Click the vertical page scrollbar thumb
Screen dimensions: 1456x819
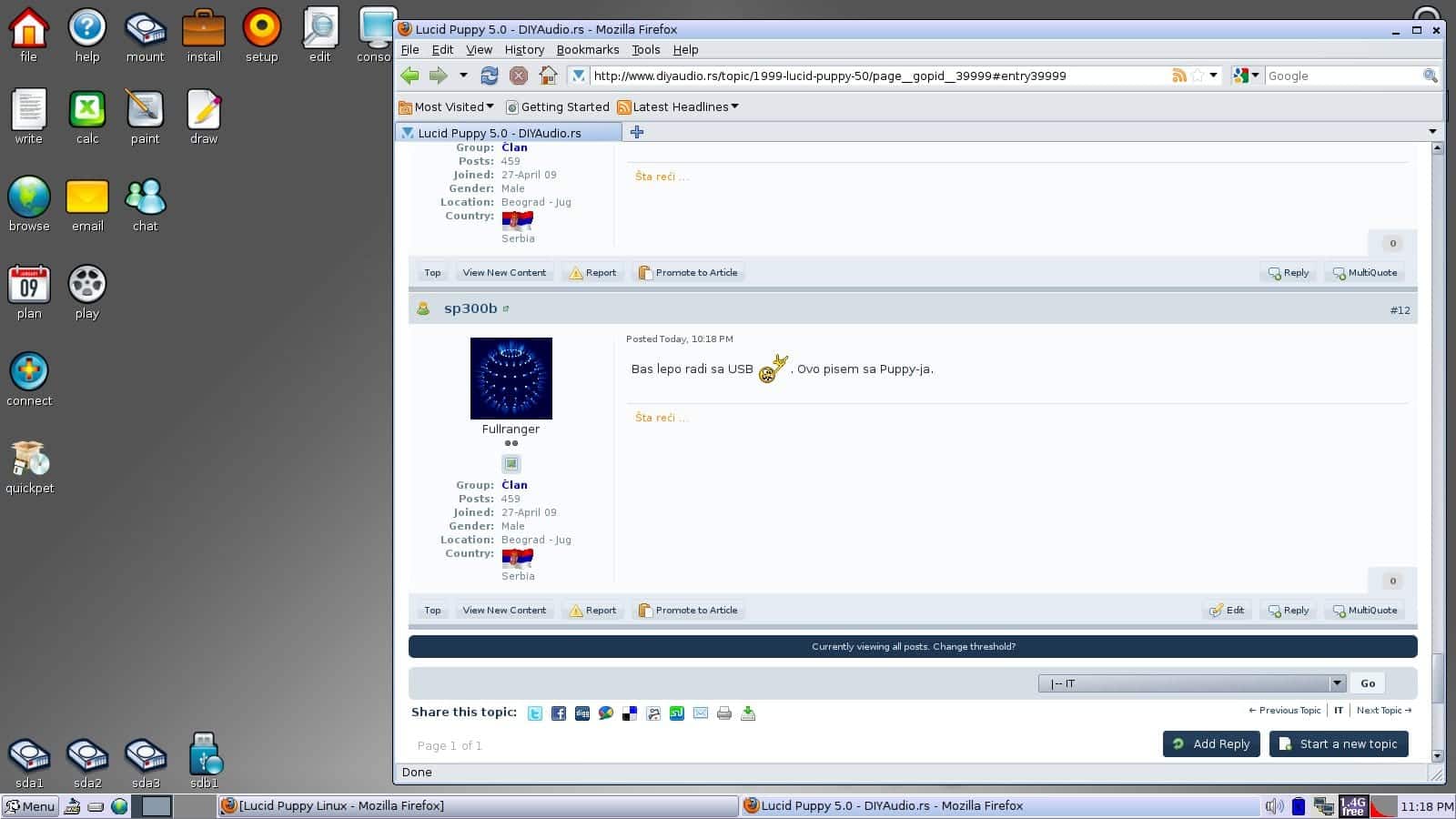pos(1438,679)
